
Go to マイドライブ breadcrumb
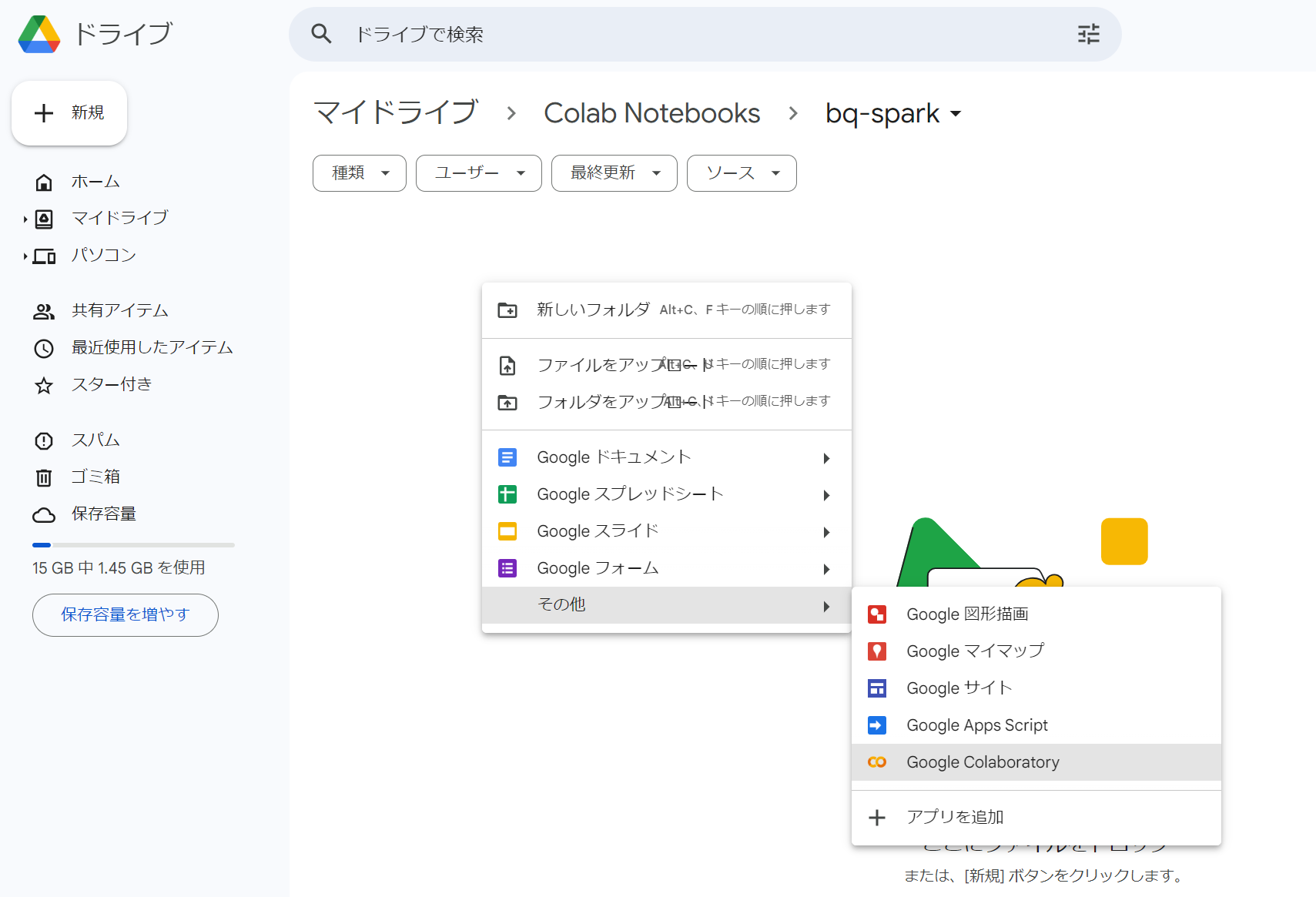(396, 113)
